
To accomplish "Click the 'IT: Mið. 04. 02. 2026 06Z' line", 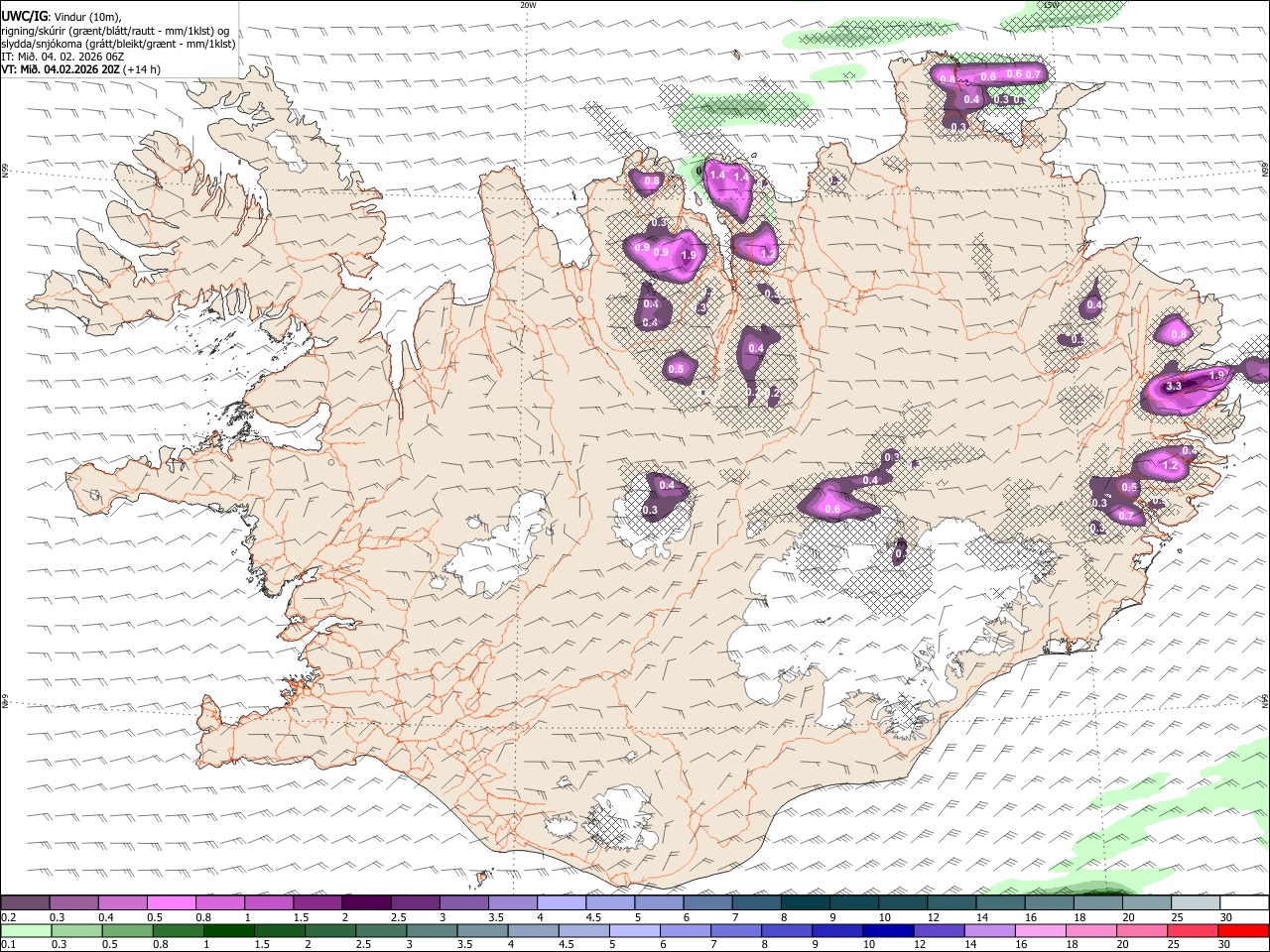I will click(61, 57).
